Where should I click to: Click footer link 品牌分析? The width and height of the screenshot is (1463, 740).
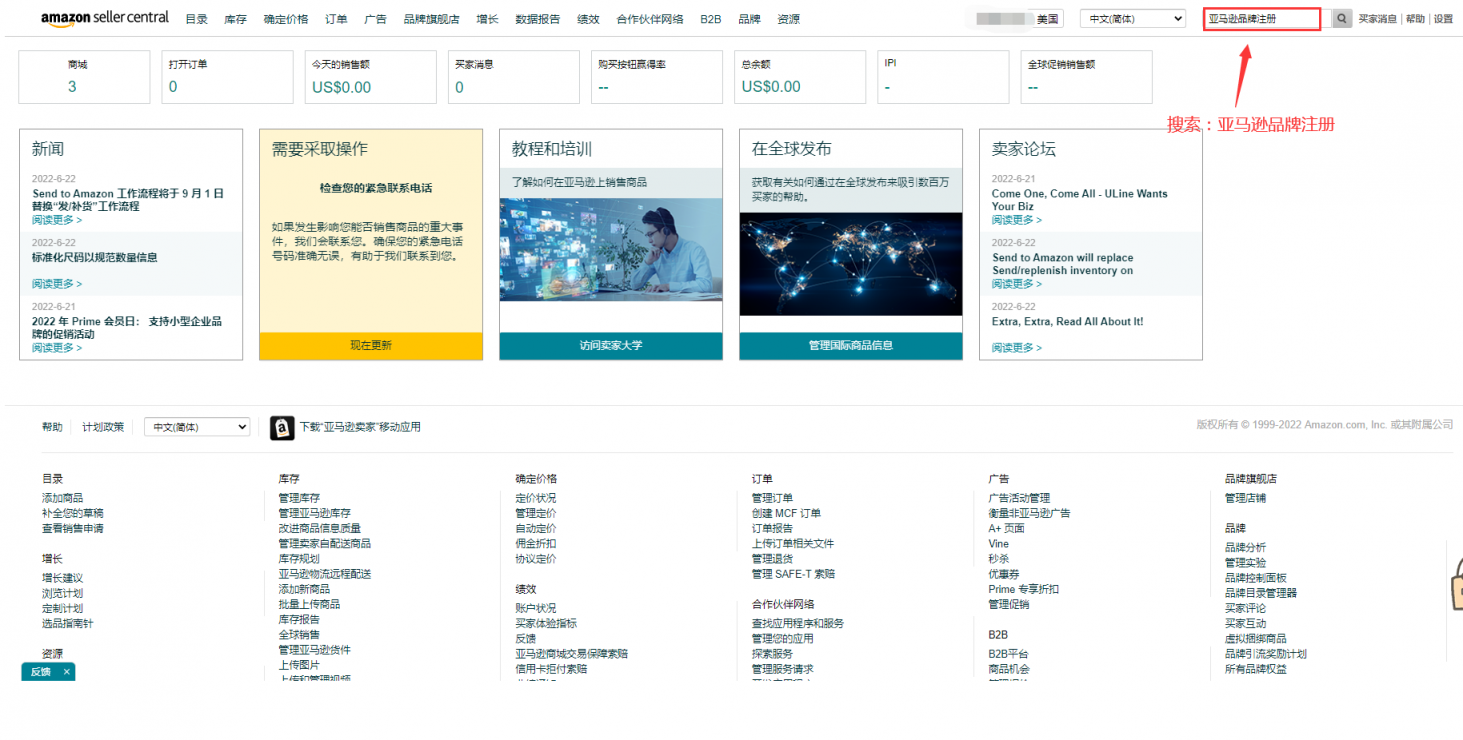[1245, 547]
